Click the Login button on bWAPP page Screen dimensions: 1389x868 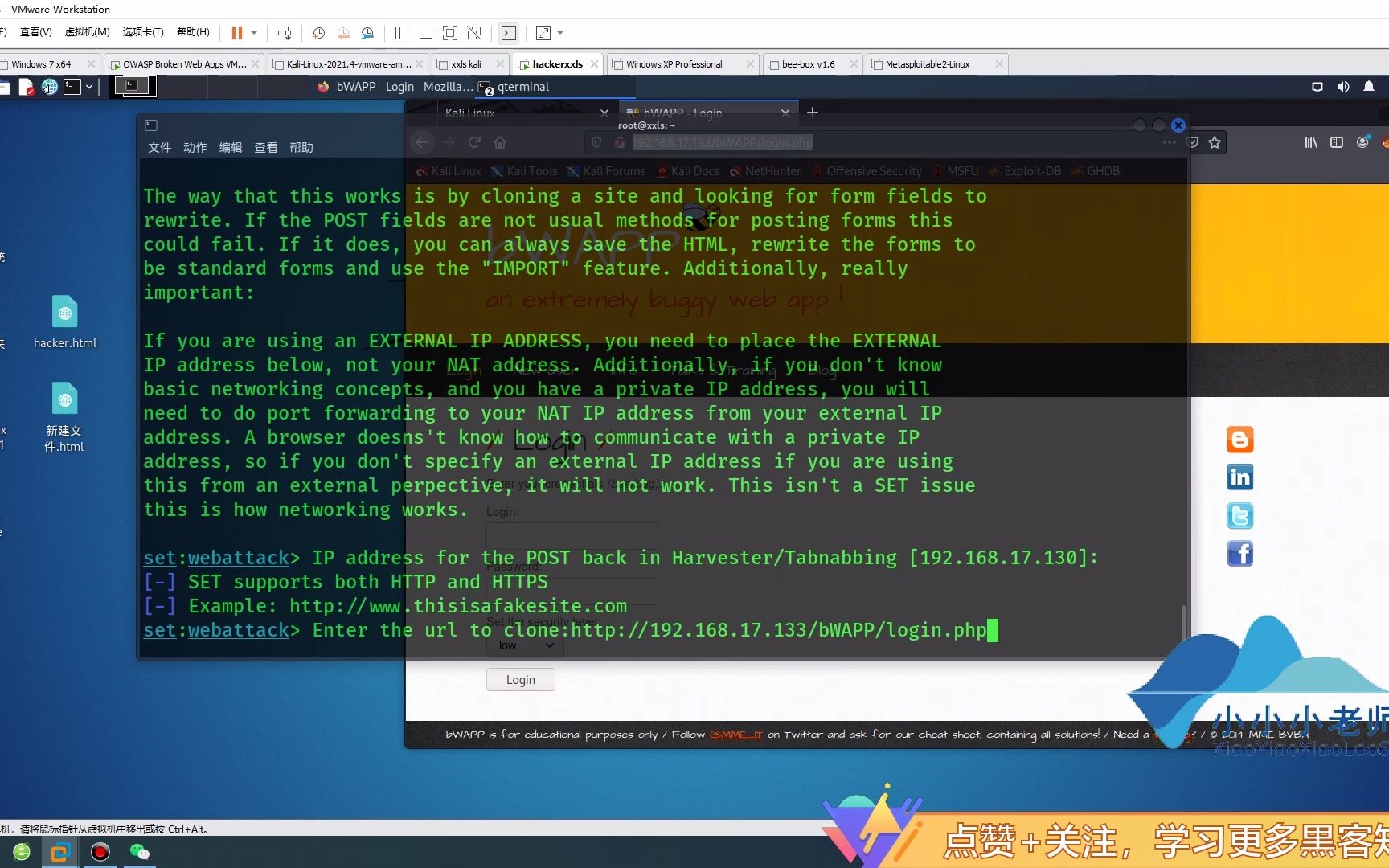point(520,680)
